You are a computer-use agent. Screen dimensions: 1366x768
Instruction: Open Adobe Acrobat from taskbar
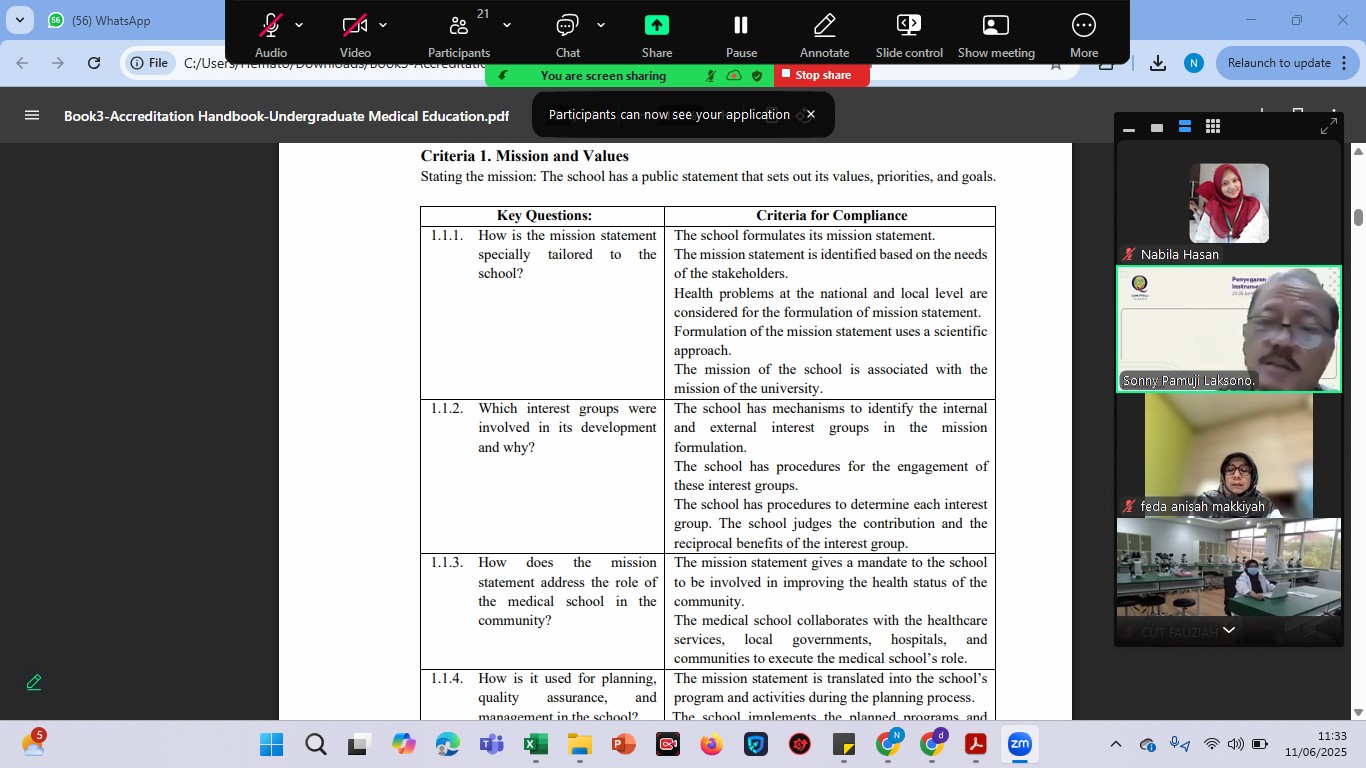click(x=975, y=745)
